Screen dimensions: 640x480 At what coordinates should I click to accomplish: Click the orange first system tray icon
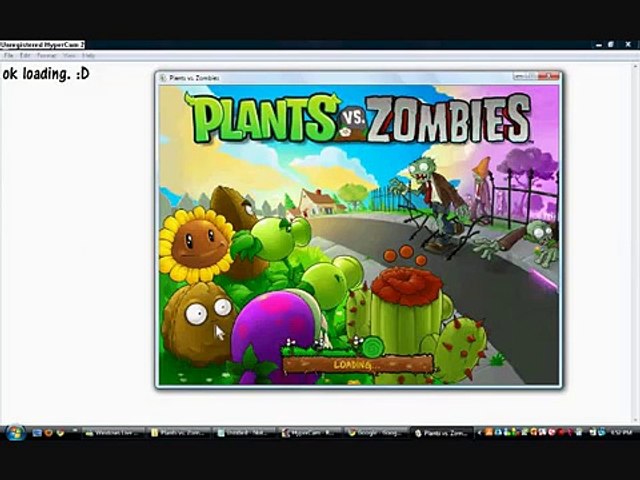pyautogui.click(x=489, y=433)
